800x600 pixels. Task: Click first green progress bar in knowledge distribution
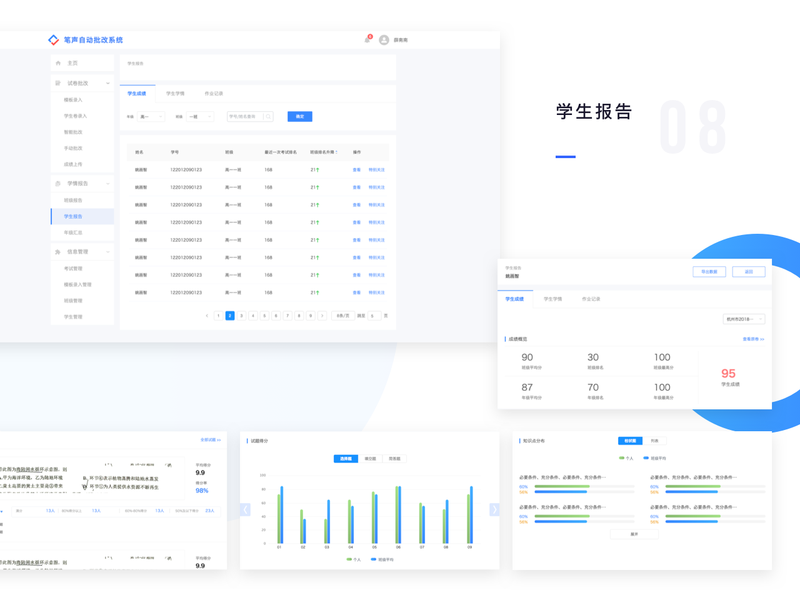pos(561,486)
